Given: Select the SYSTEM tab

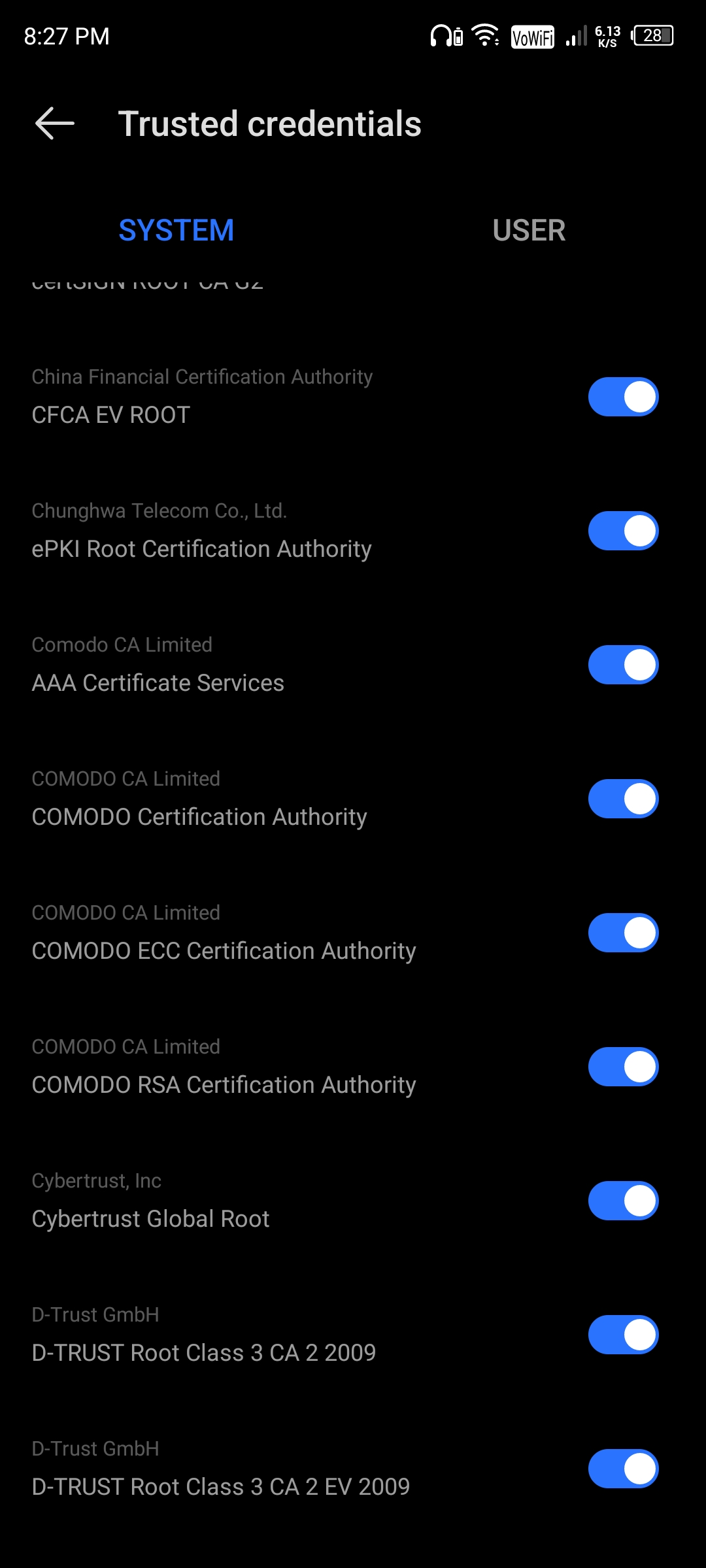Looking at the screenshot, I should [x=176, y=230].
